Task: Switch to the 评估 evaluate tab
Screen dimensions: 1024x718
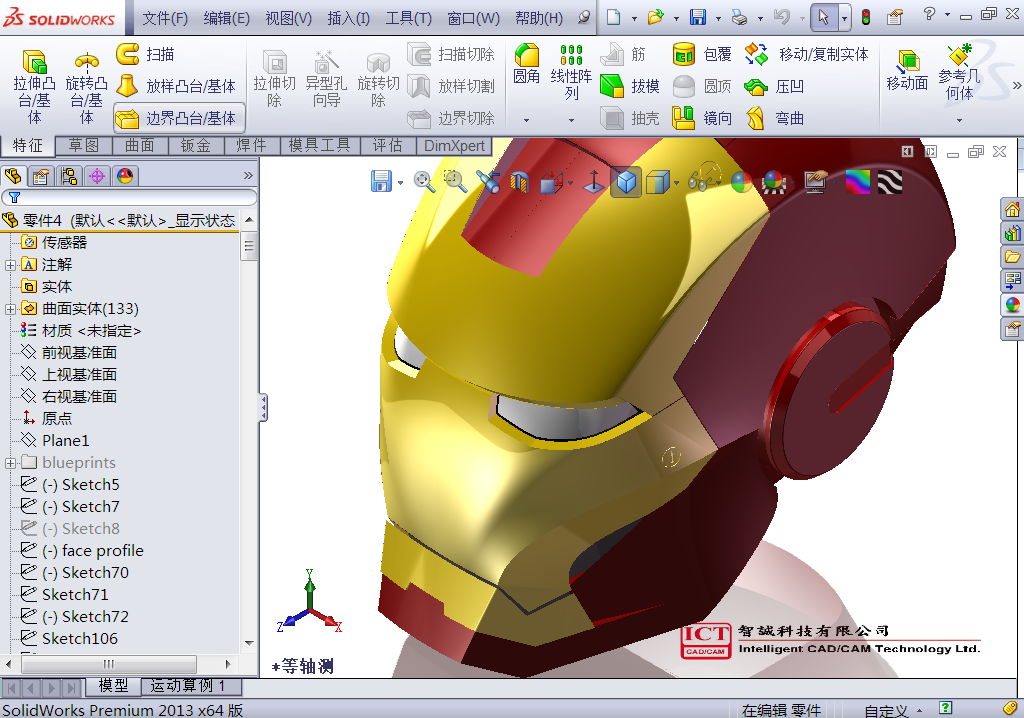Action: [387, 145]
